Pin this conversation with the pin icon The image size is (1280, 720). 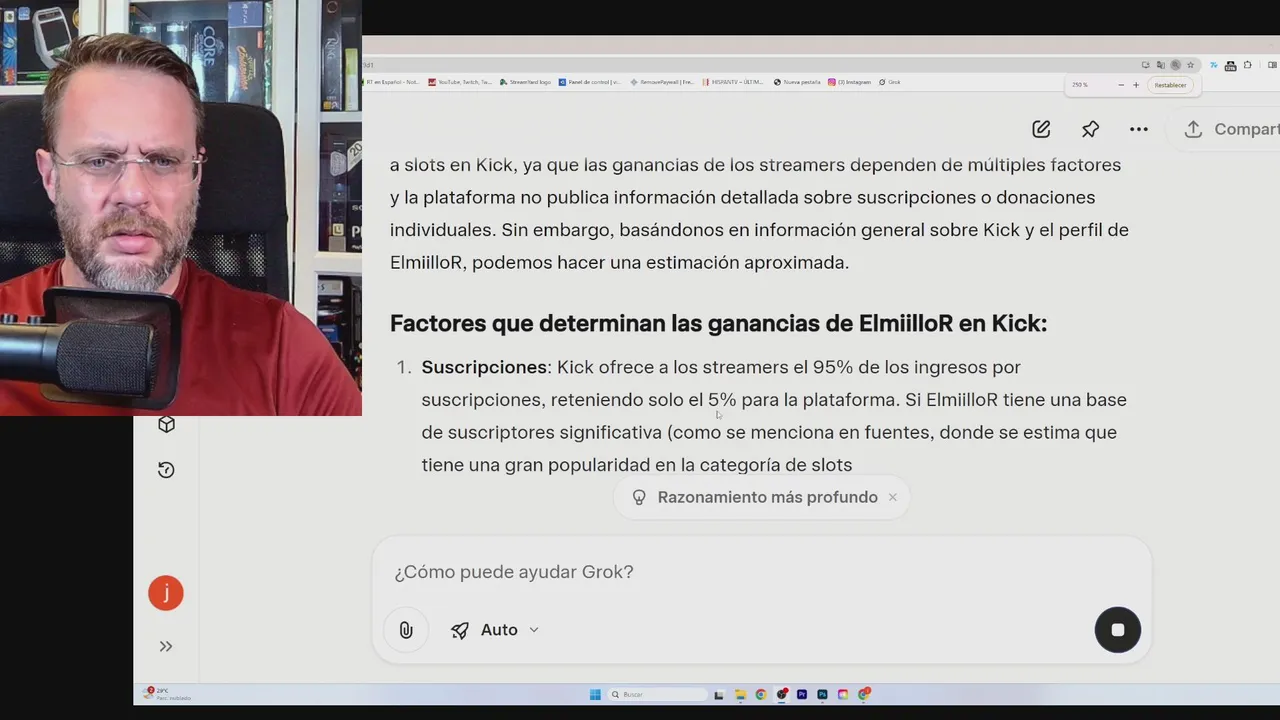pos(1090,129)
